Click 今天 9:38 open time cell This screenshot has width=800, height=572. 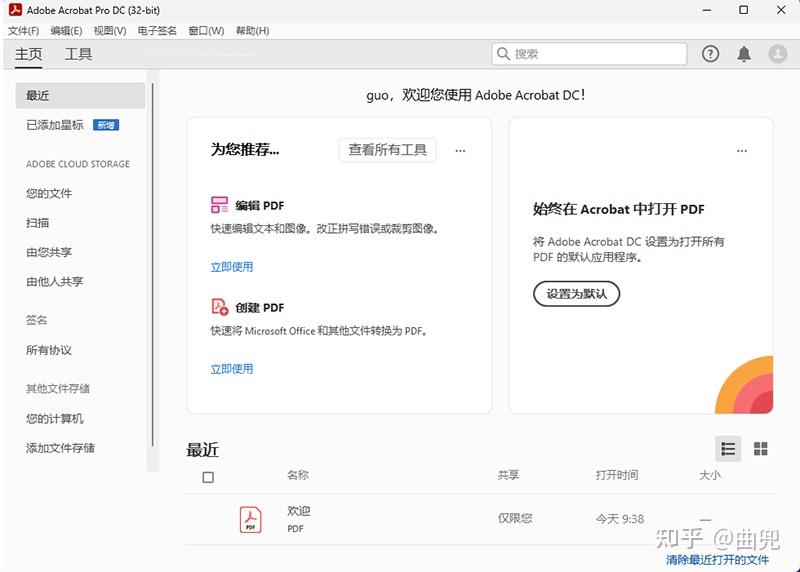click(x=620, y=519)
